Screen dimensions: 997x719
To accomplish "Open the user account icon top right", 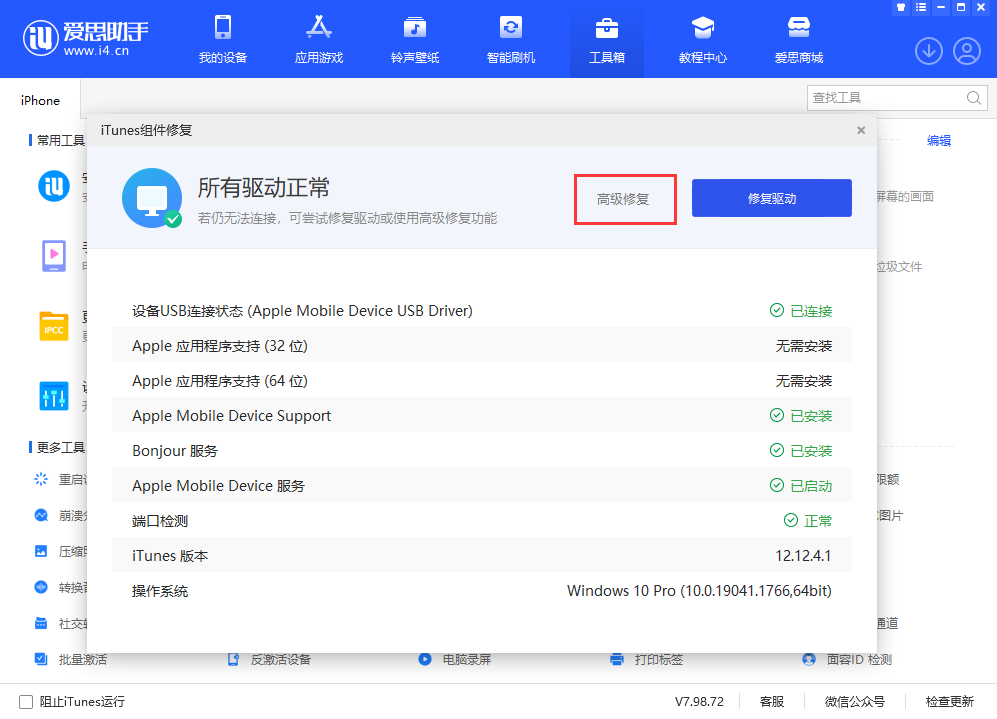I will [x=966, y=50].
